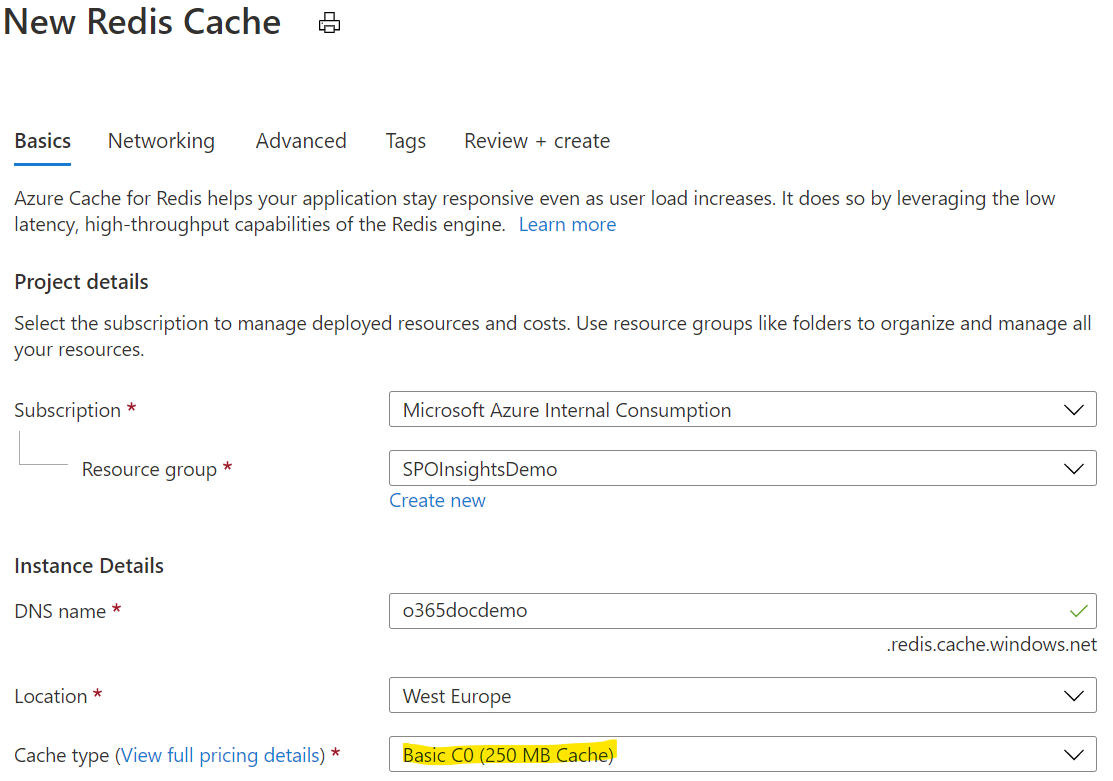Click the .redis.cache.windows.net suffix text

pyautogui.click(x=991, y=645)
